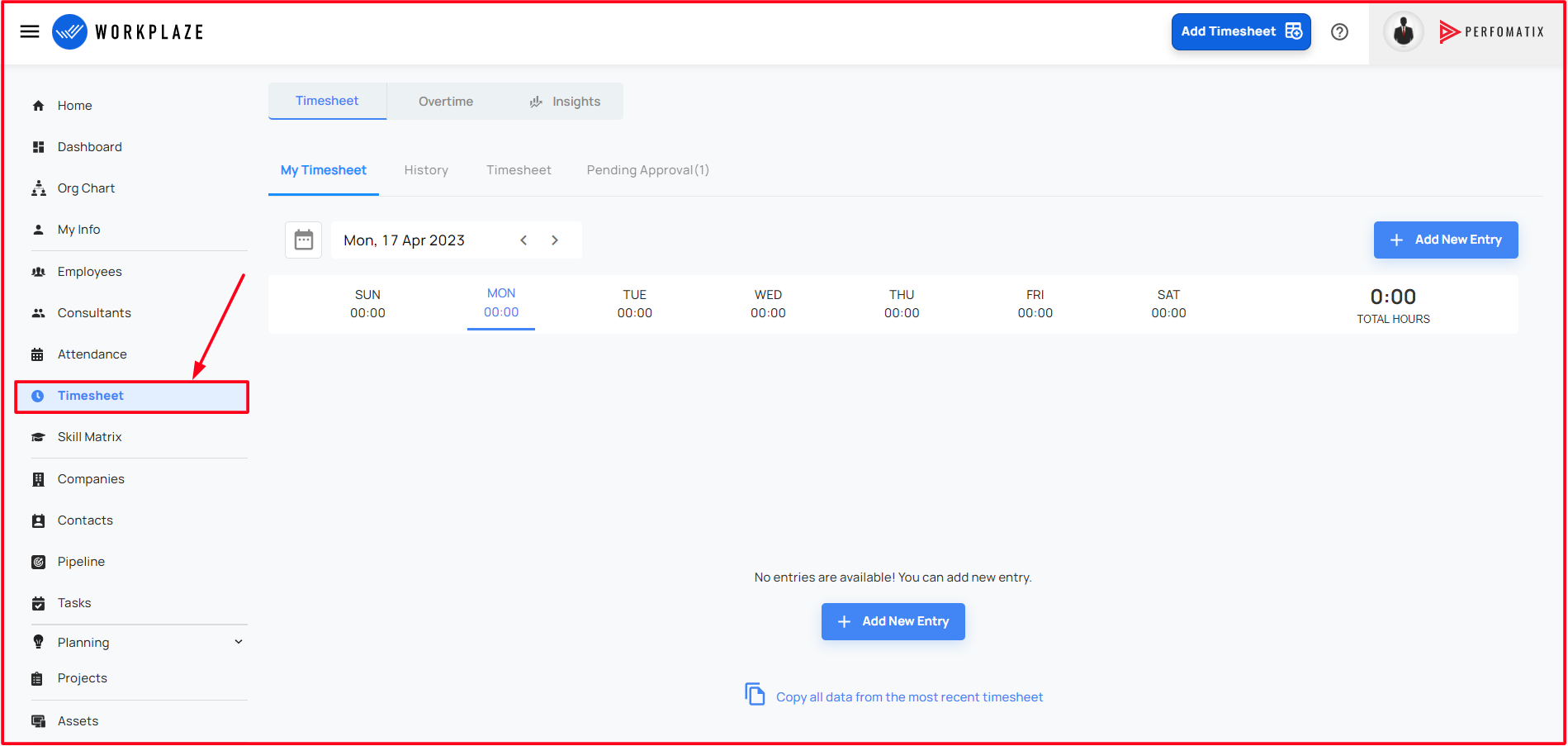
Task: Click the copy icon beside recent timesheet link
Action: (x=755, y=694)
